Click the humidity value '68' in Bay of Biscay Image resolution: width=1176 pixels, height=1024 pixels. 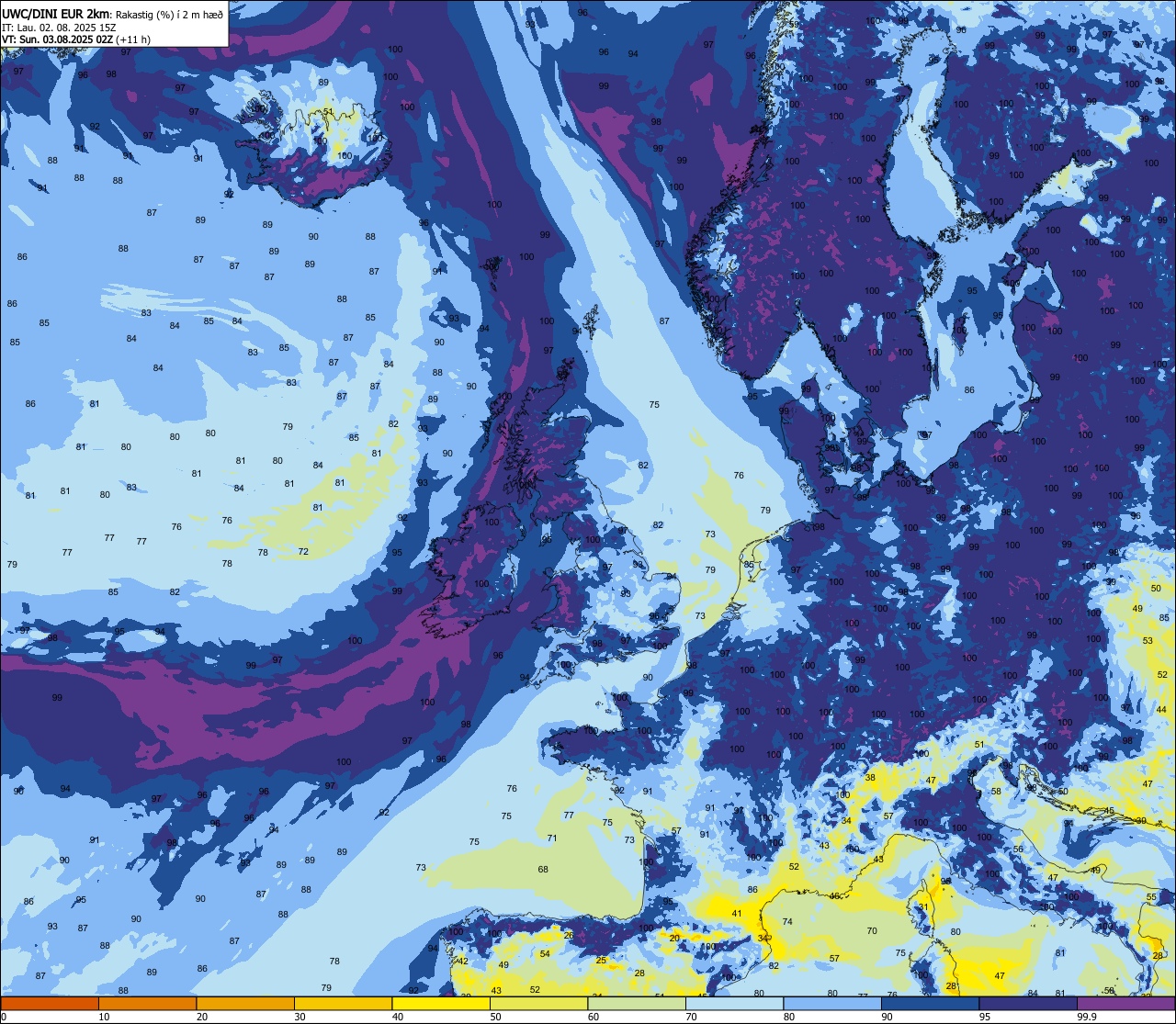coord(543,869)
